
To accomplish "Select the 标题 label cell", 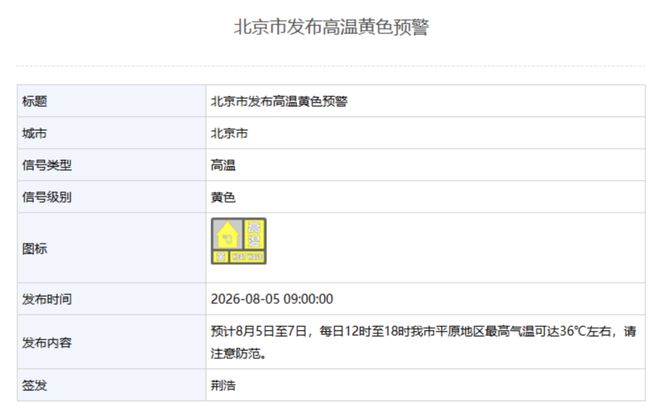I will point(112,101).
